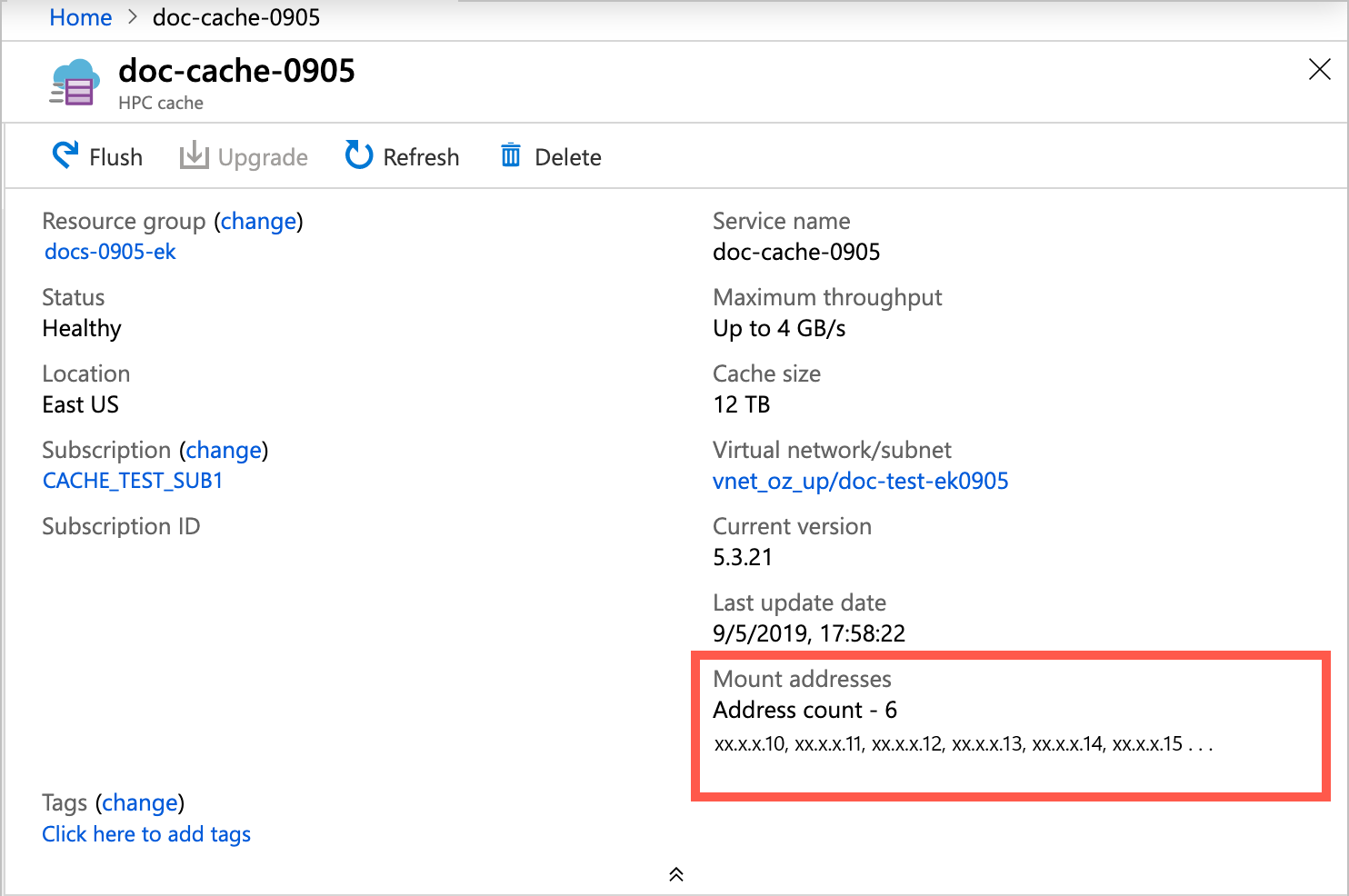The width and height of the screenshot is (1349, 896).
Task: Open the CACHE_TEST_SUB1 subscription
Action: tap(132, 480)
